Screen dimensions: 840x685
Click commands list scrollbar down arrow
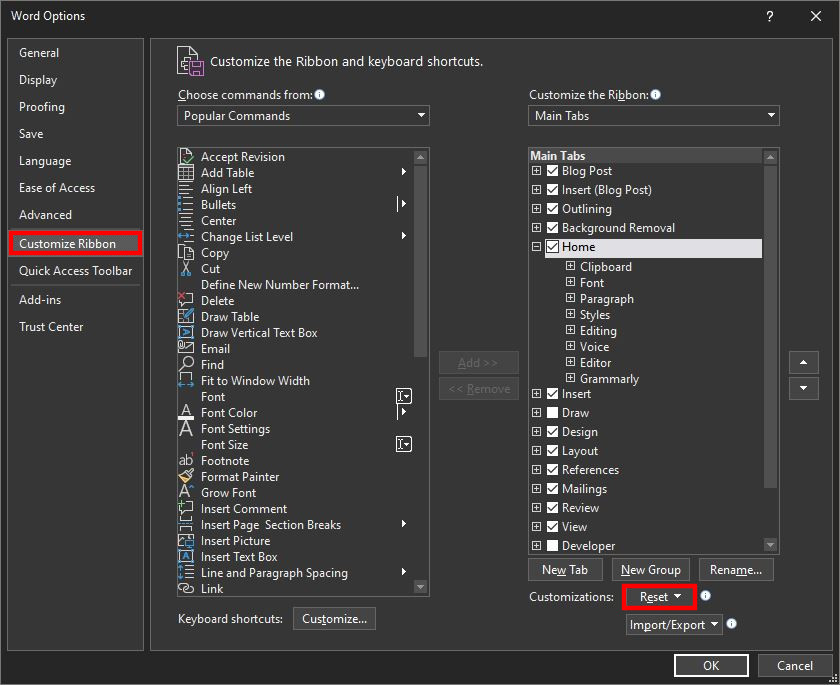tap(421, 588)
